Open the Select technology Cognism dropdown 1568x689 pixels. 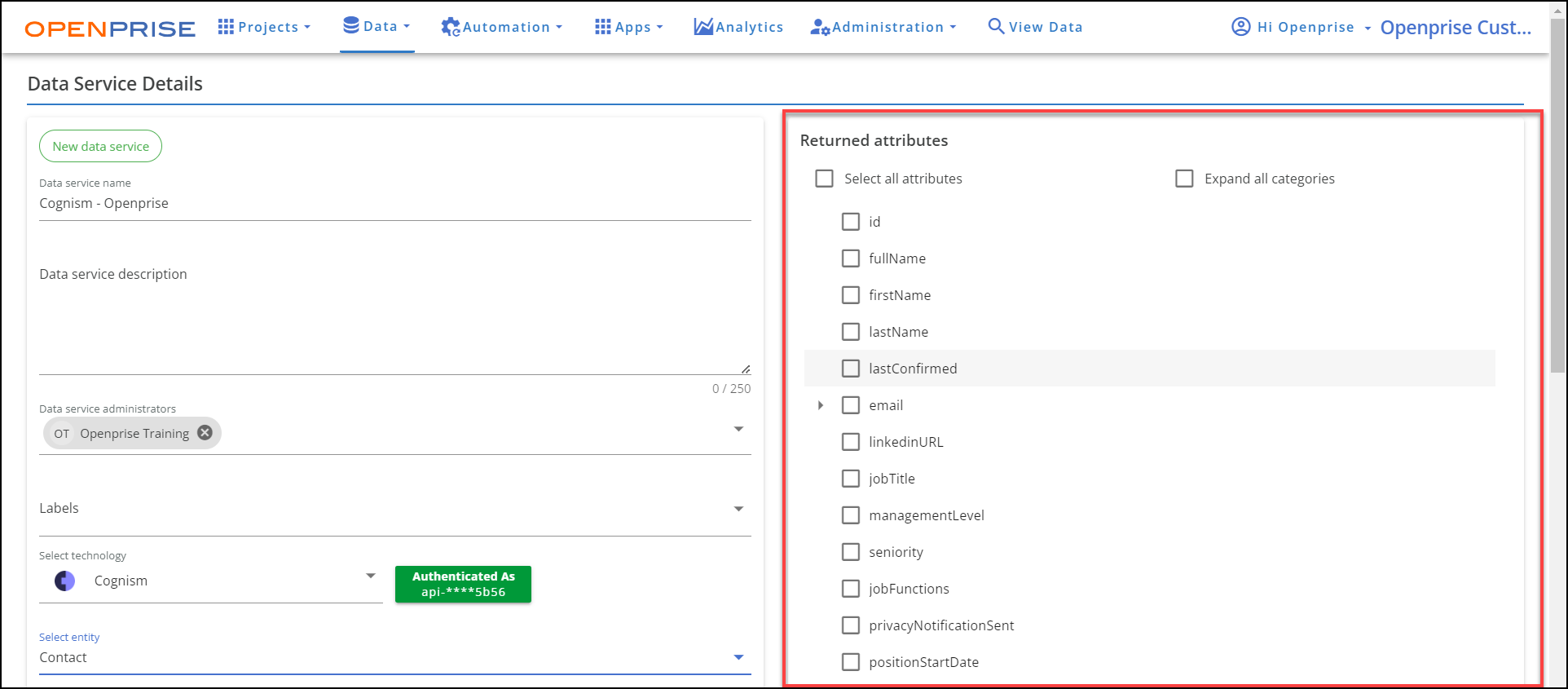click(x=211, y=581)
